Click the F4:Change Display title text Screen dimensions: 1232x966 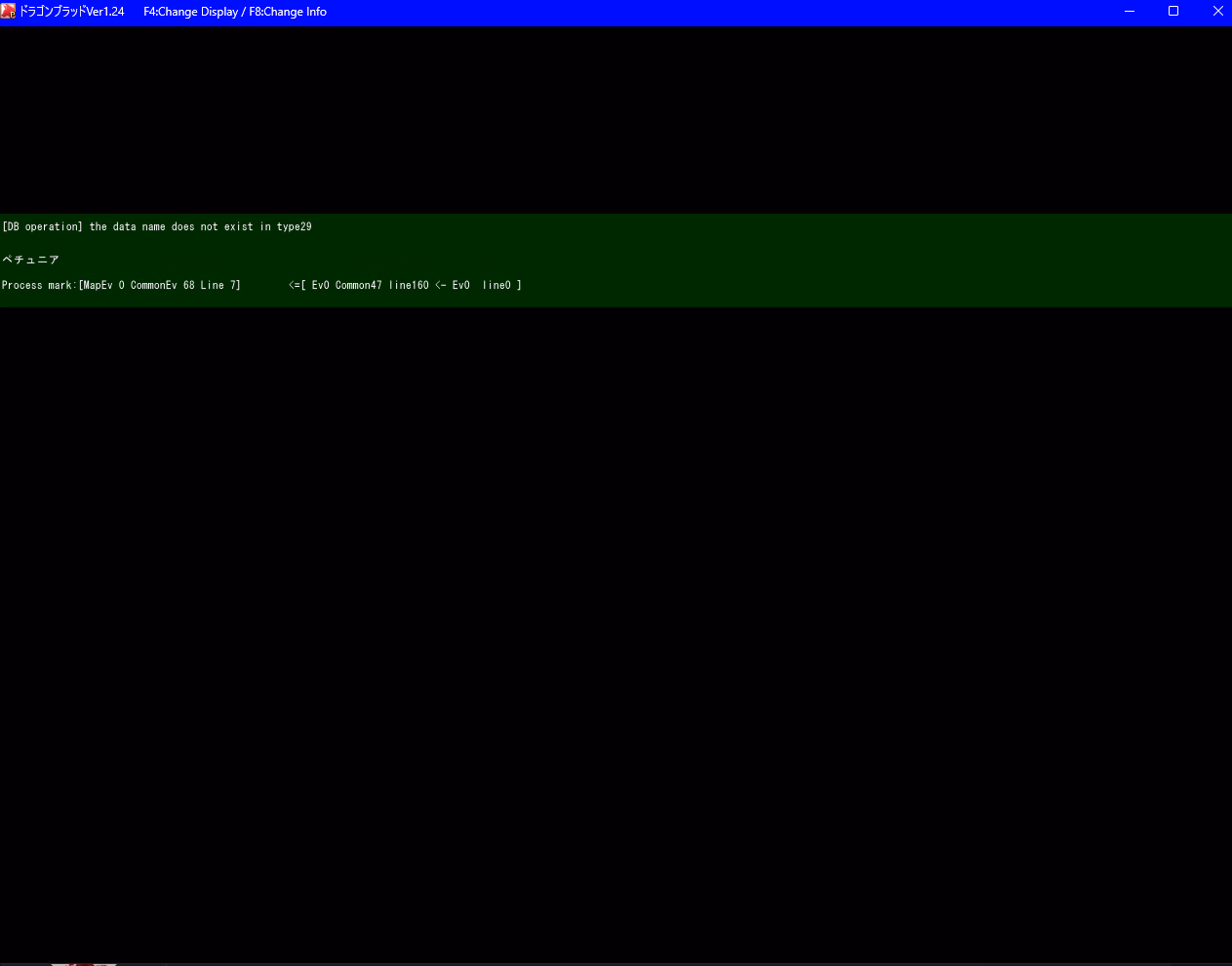190,12
